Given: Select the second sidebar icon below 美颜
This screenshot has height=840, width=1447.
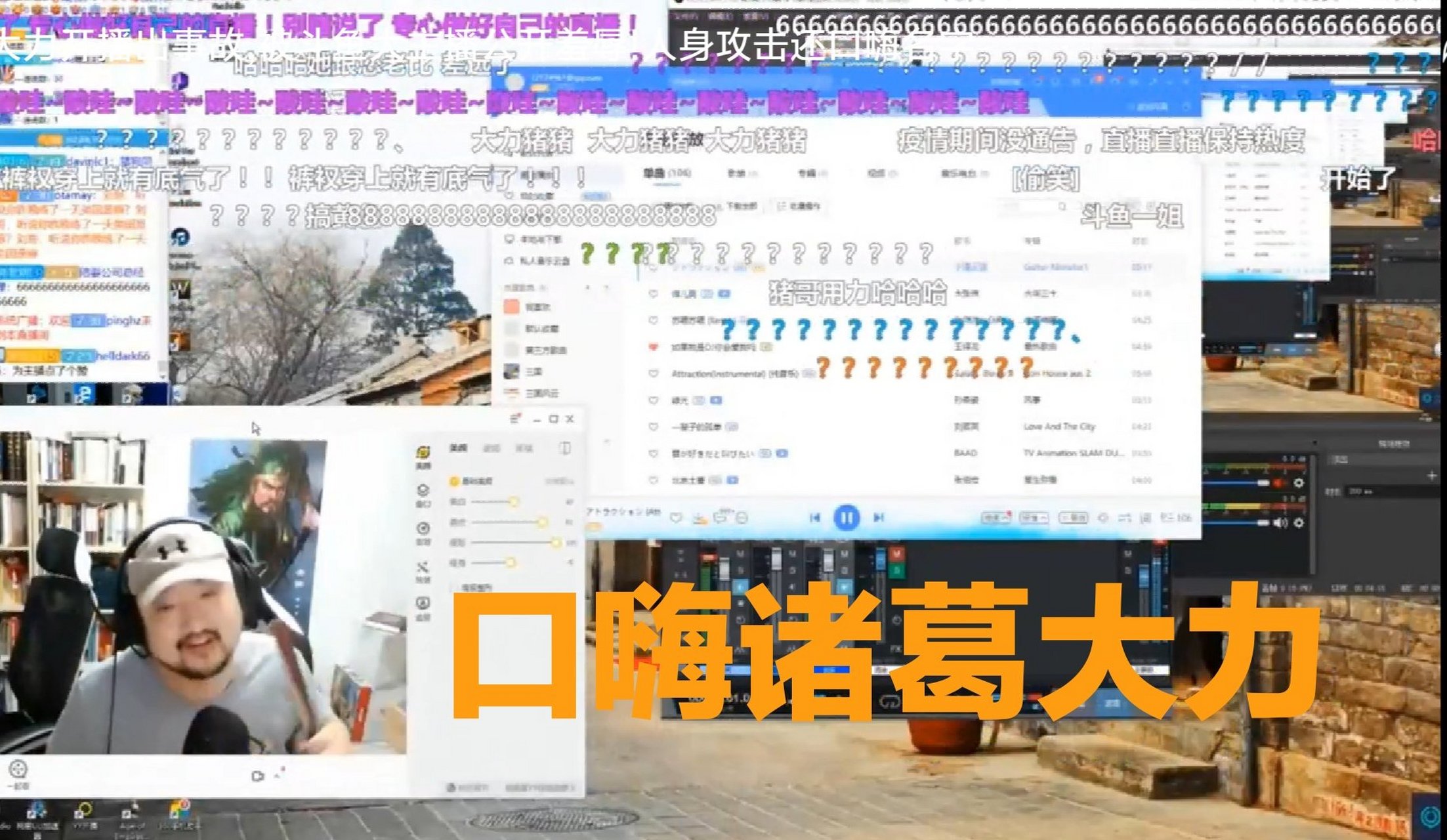Looking at the screenshot, I should (x=423, y=495).
